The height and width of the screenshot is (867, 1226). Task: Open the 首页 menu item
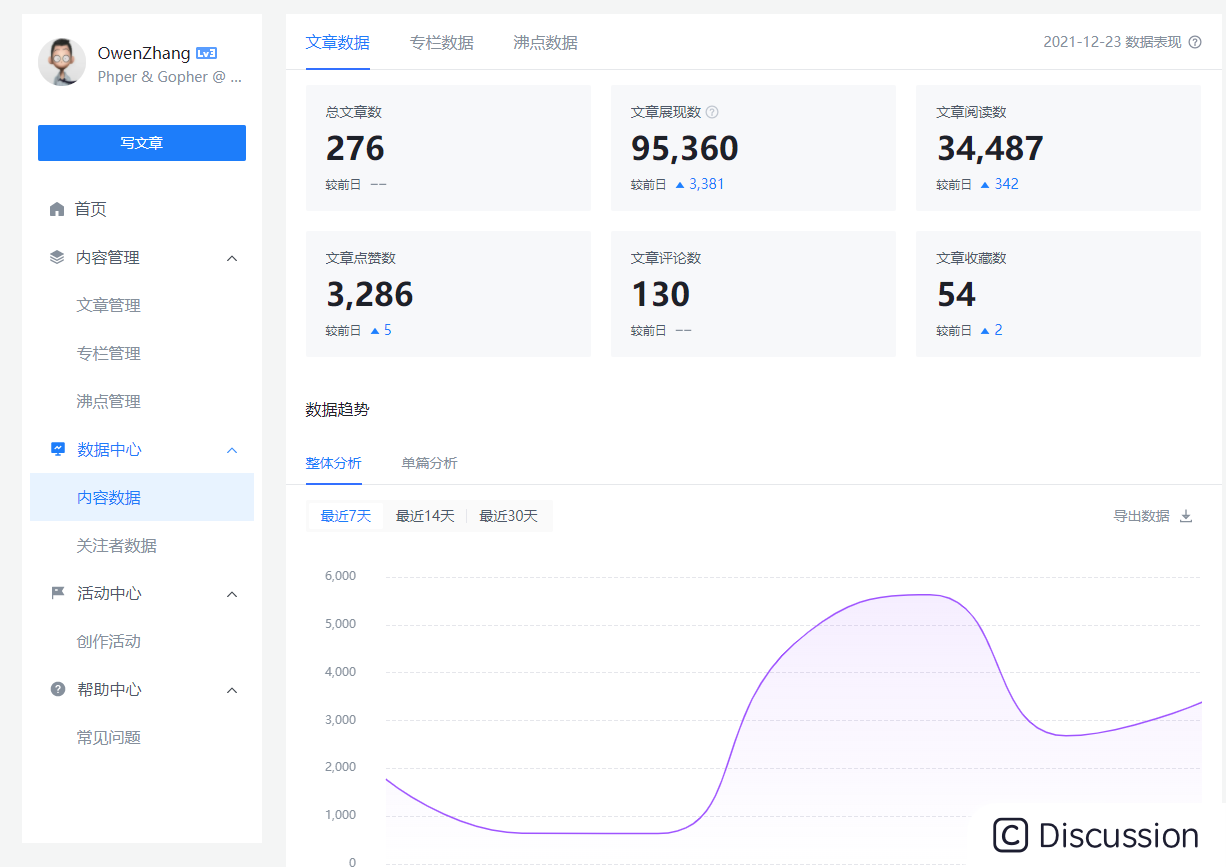point(142,209)
